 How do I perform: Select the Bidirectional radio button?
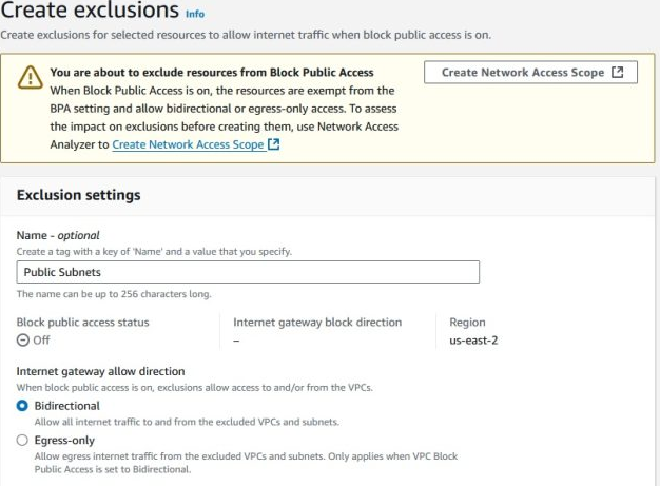coord(23,406)
